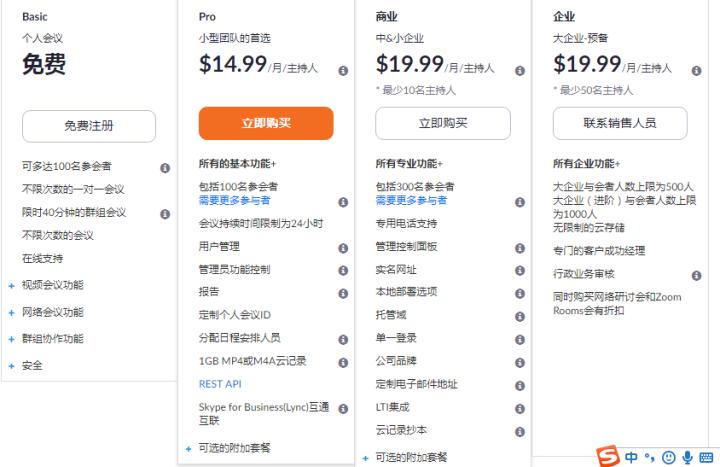The image size is (720, 467).
Task: Click 免费注册 button
Action: (89, 126)
